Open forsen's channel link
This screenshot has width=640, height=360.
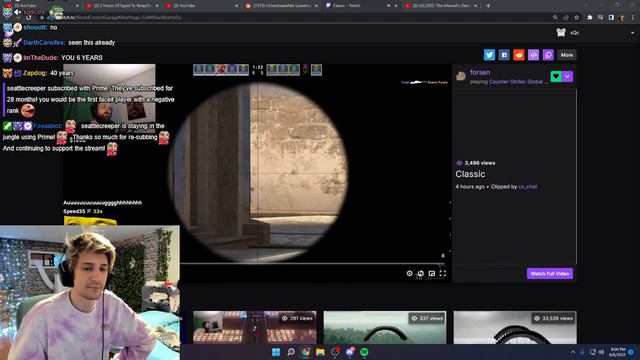(480, 73)
